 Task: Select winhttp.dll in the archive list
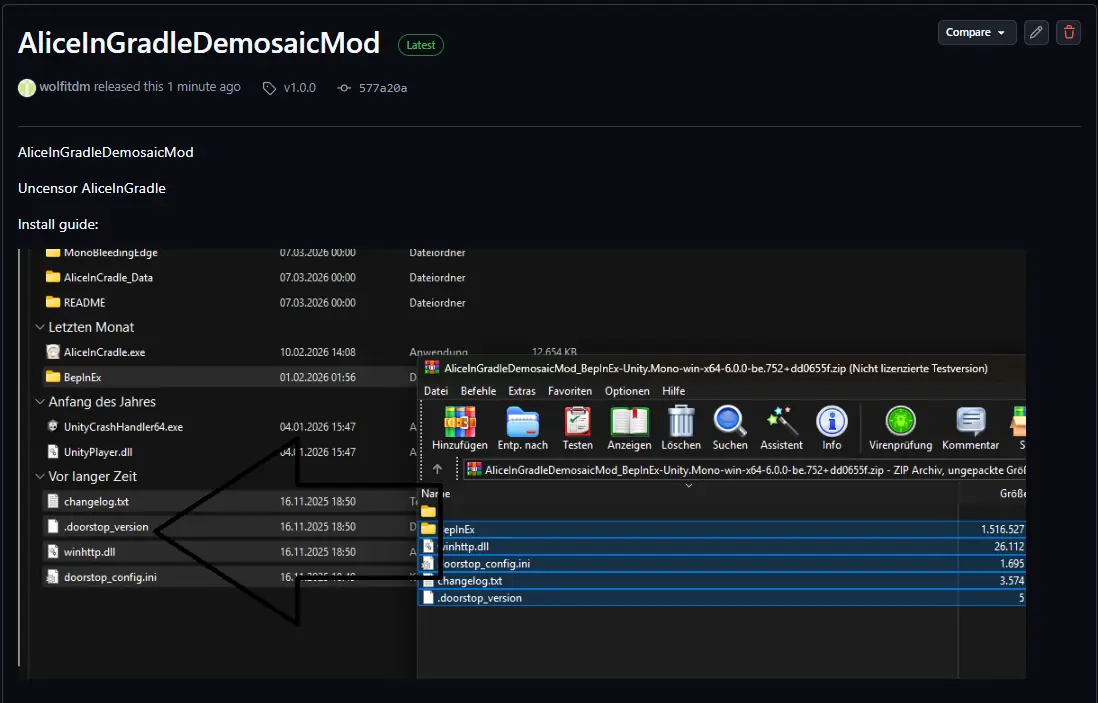pos(721,546)
